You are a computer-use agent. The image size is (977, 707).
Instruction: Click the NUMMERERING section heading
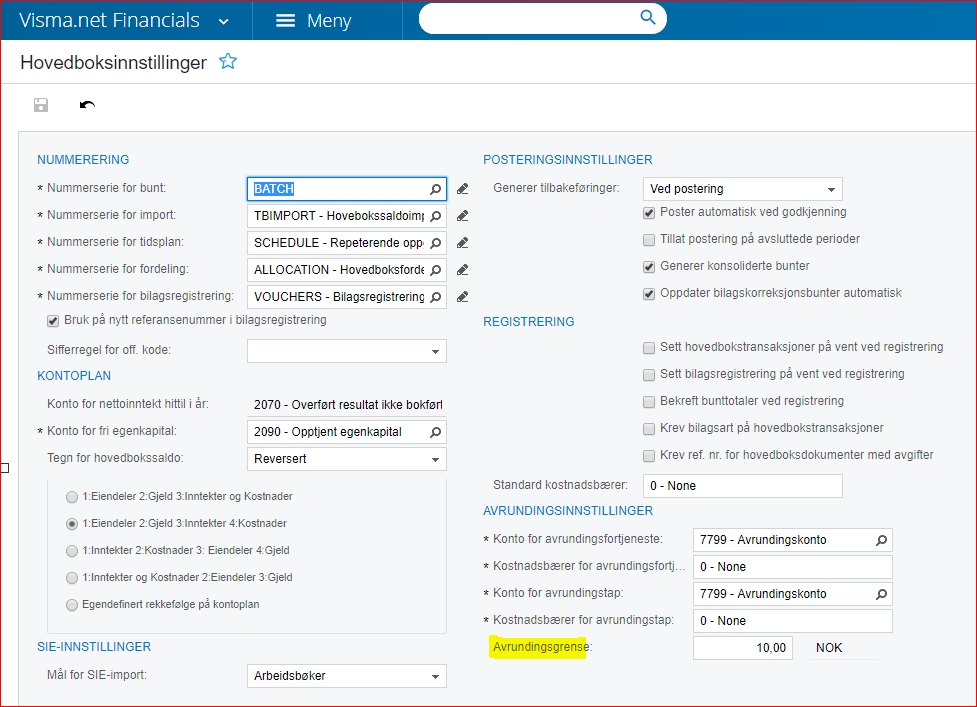pos(83,159)
